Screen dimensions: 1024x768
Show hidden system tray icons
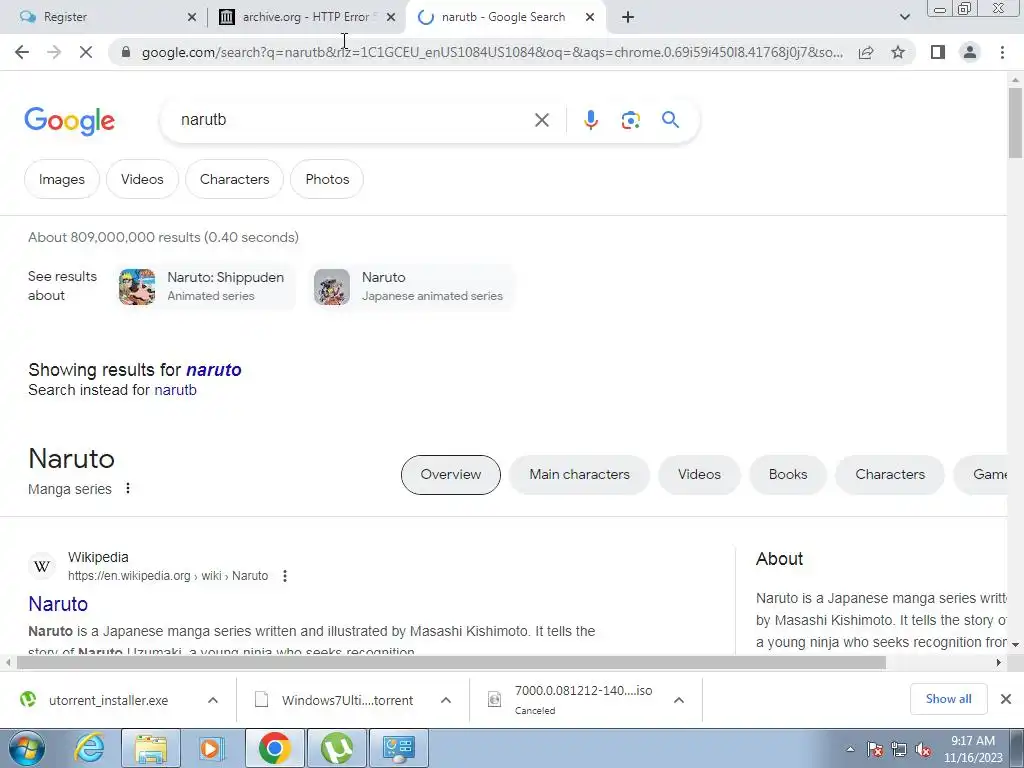(850, 750)
